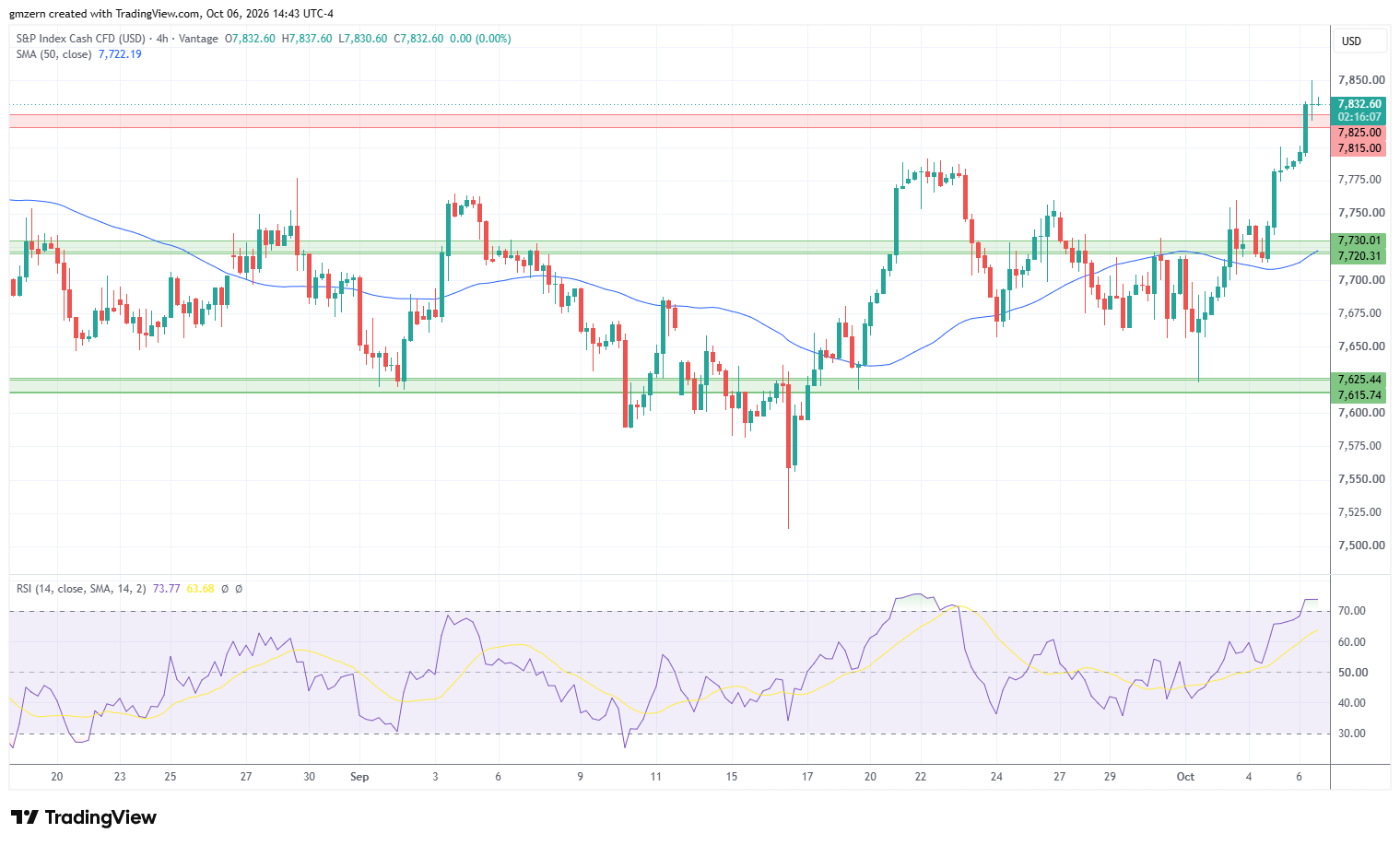Click the RSI 50.00 axis label
The width and height of the screenshot is (1400, 845).
(x=1352, y=673)
